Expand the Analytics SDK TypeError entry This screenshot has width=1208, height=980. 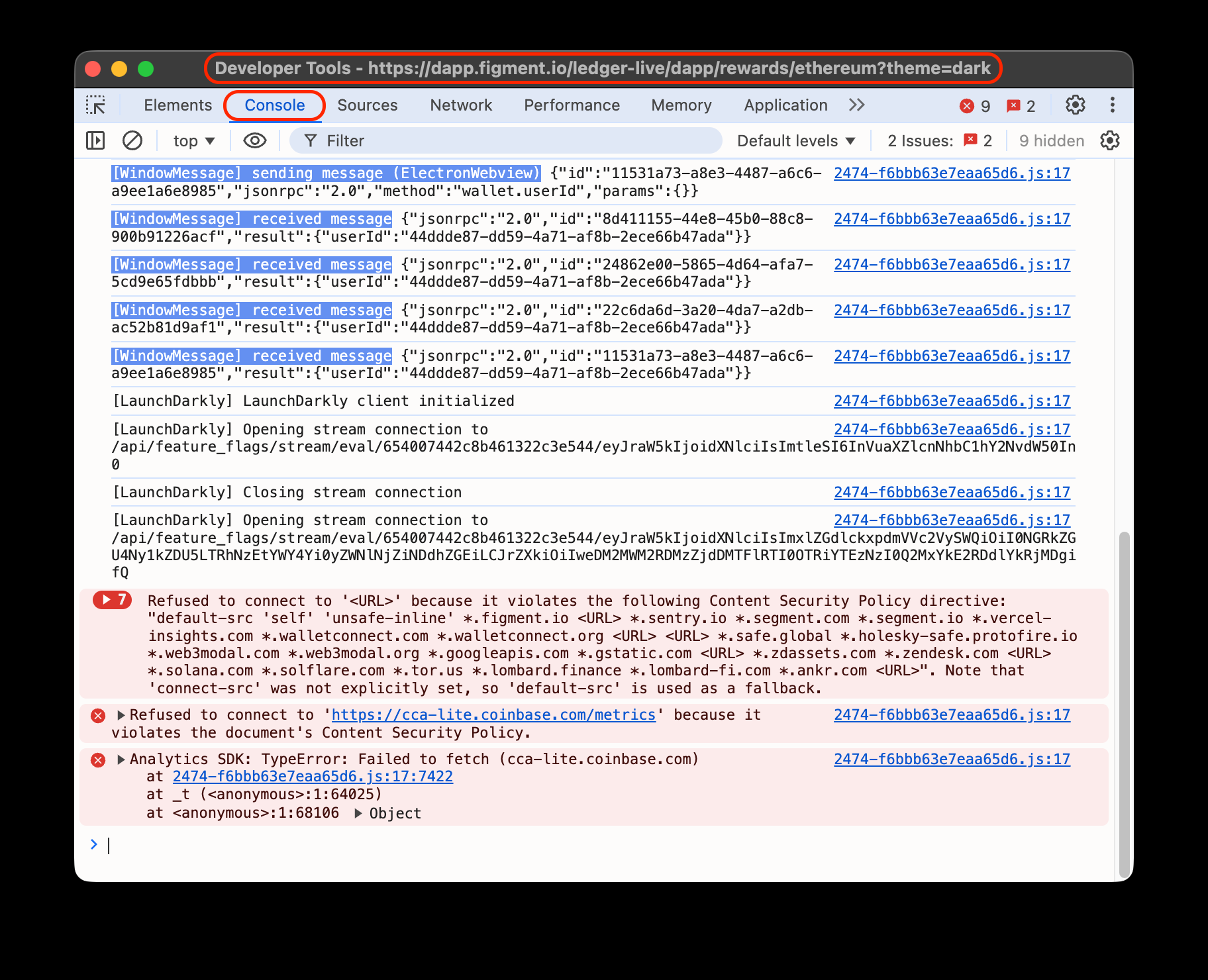pos(121,759)
